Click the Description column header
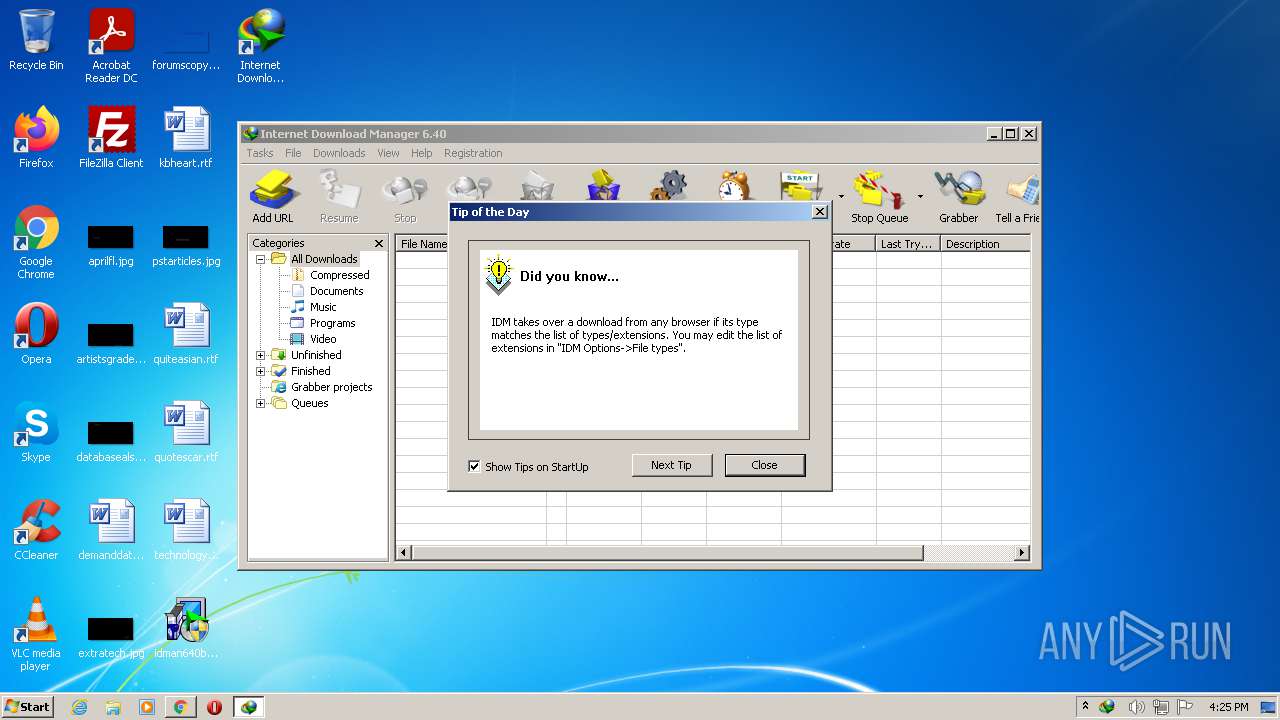 coord(985,244)
